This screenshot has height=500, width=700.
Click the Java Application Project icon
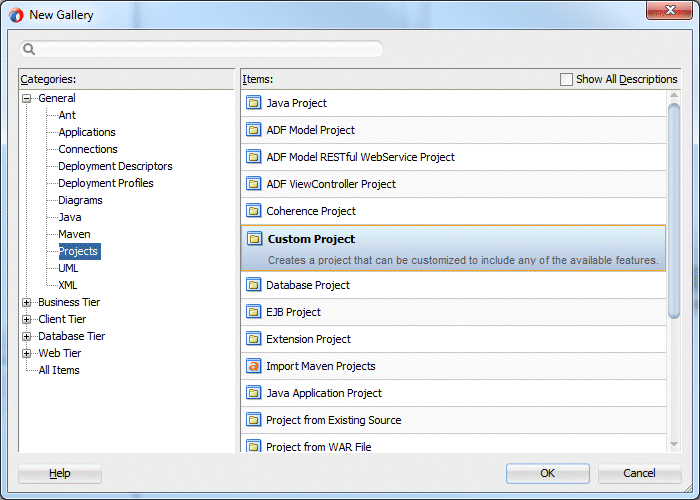[x=254, y=393]
